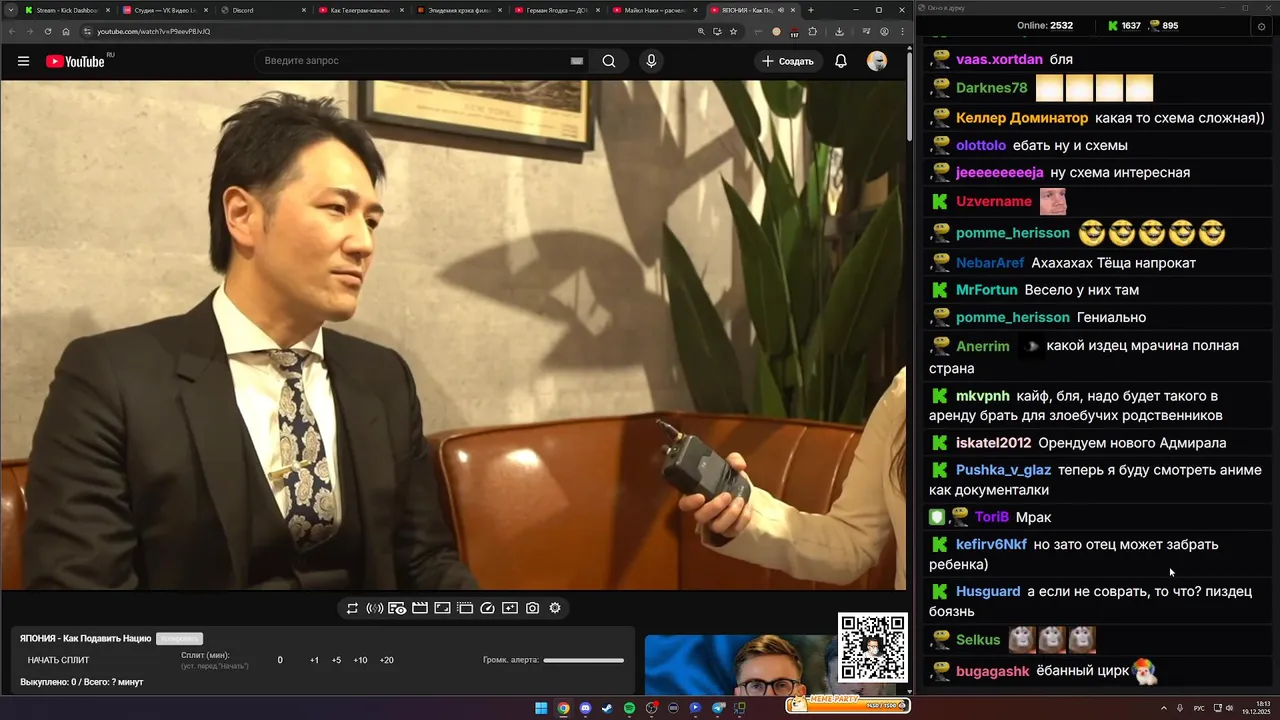Image resolution: width=1280 pixels, height=720 pixels.
Task: Open Steam from the taskbar
Action: pyautogui.click(x=607, y=708)
